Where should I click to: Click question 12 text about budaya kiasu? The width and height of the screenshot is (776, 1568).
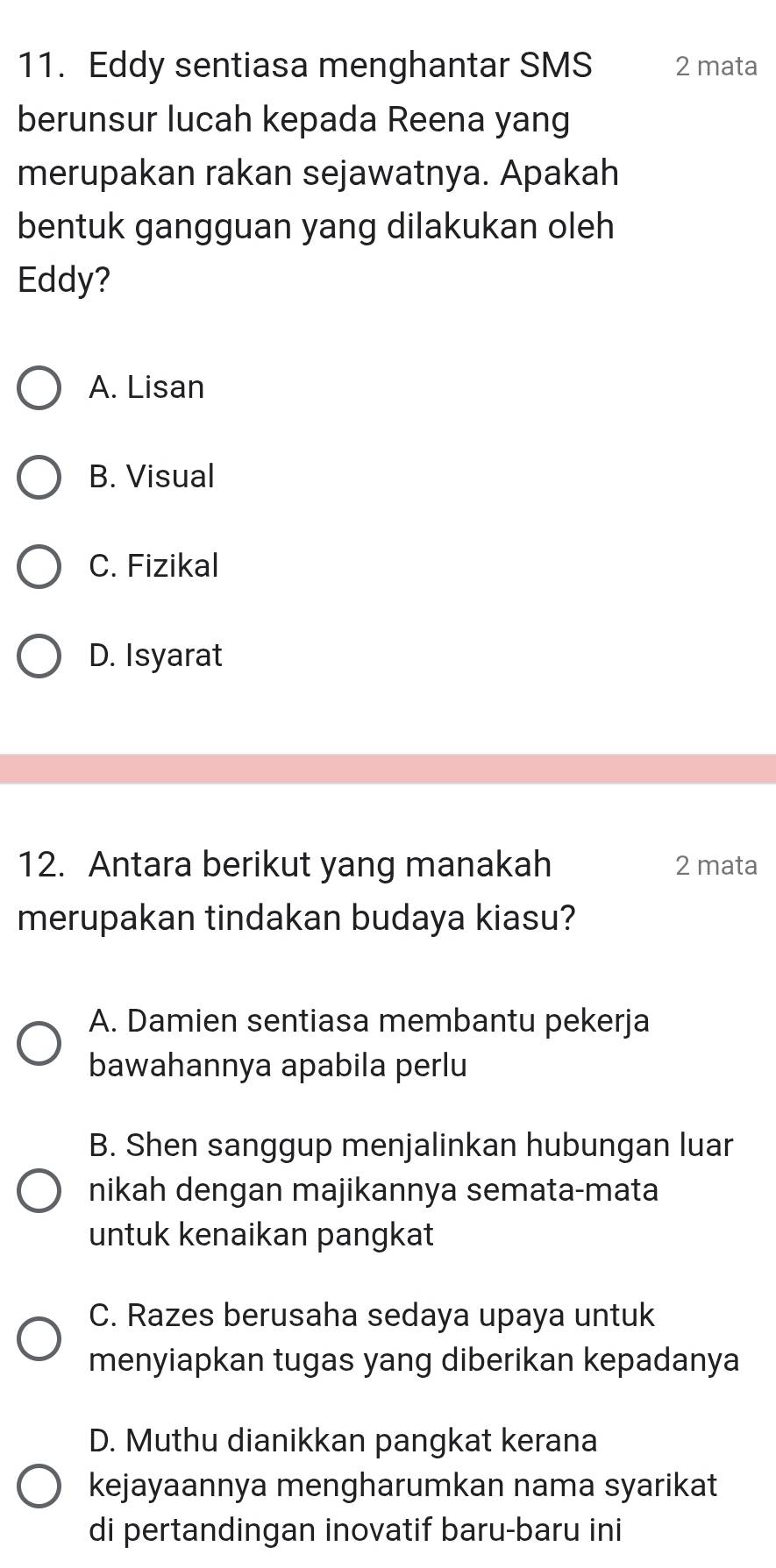[296, 890]
